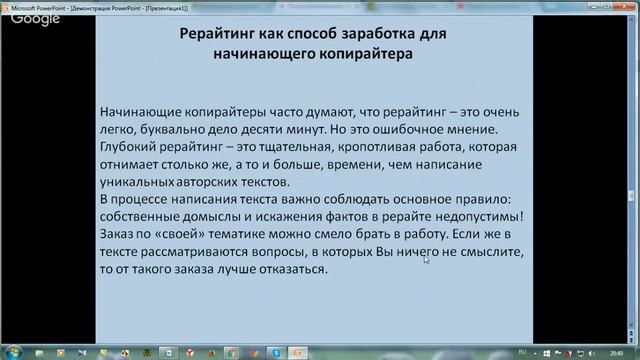Click the line 'легко, буквально дело десяти минут'
This screenshot has width=640, height=360.
[x=299, y=129]
